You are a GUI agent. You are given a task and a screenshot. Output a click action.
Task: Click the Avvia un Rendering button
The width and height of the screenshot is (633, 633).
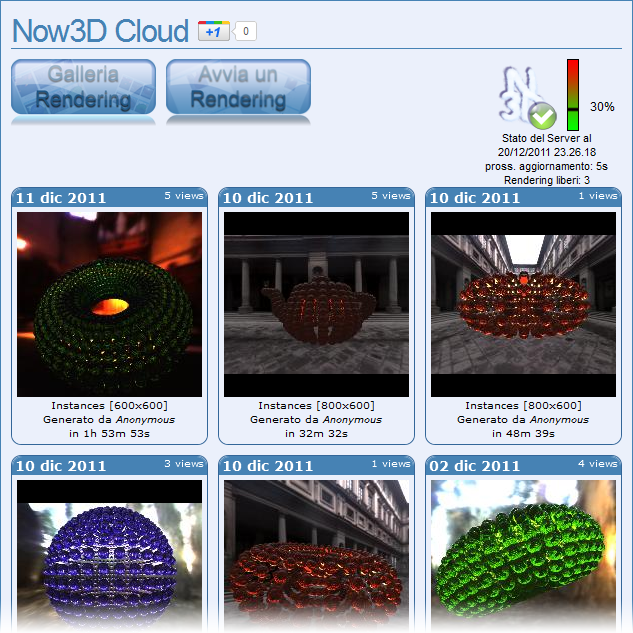pos(238,87)
